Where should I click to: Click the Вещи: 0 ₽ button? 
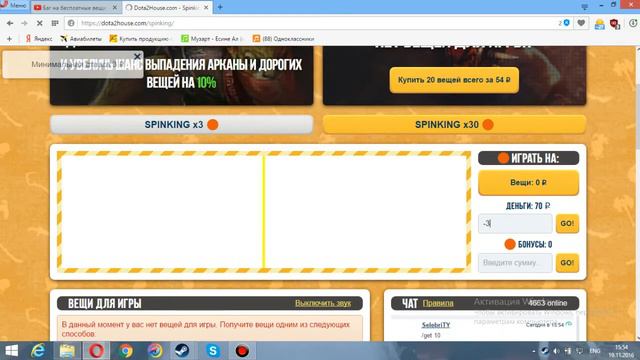(x=528, y=182)
